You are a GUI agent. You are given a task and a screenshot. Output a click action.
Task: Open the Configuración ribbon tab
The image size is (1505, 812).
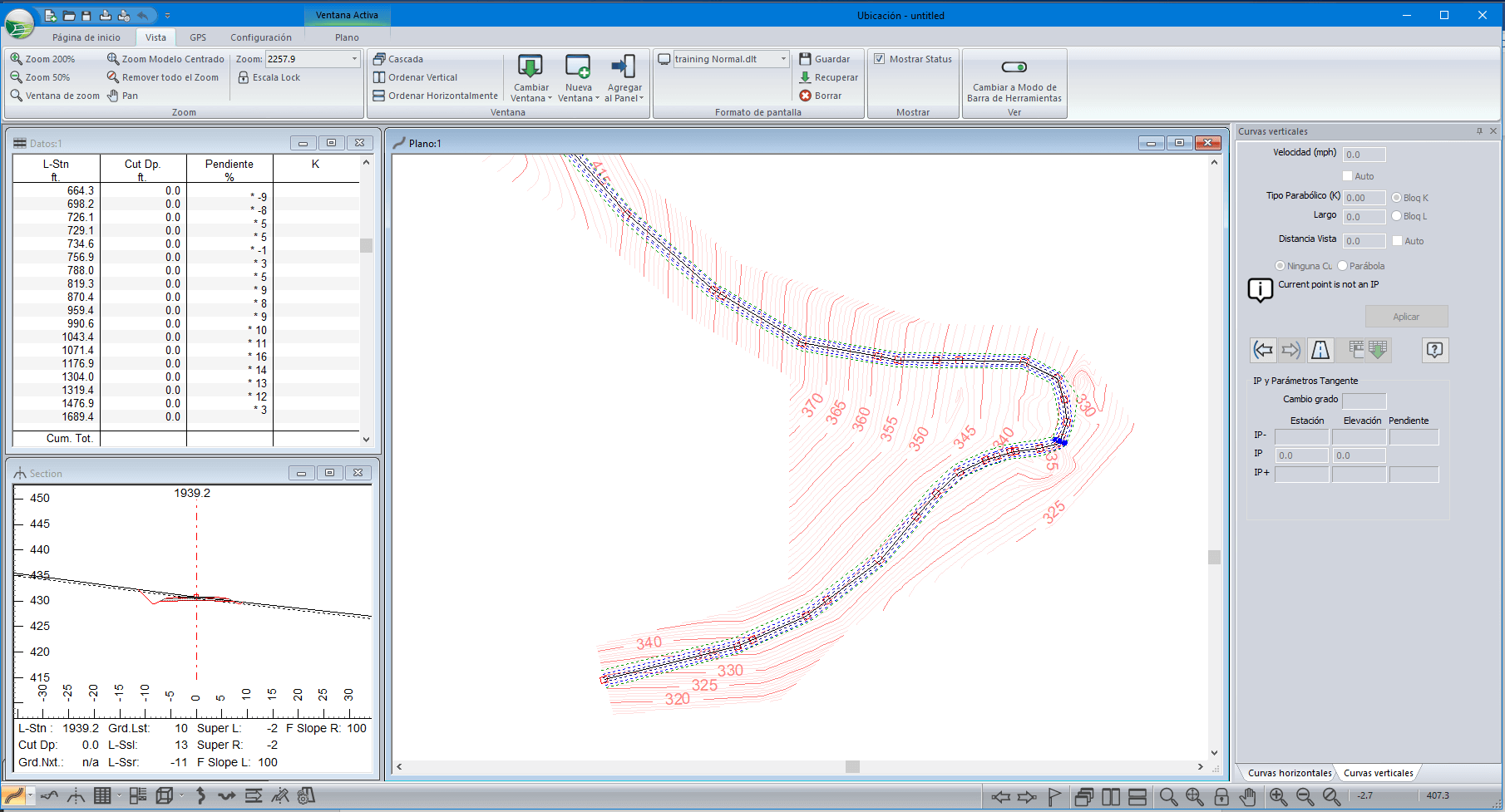[260, 37]
